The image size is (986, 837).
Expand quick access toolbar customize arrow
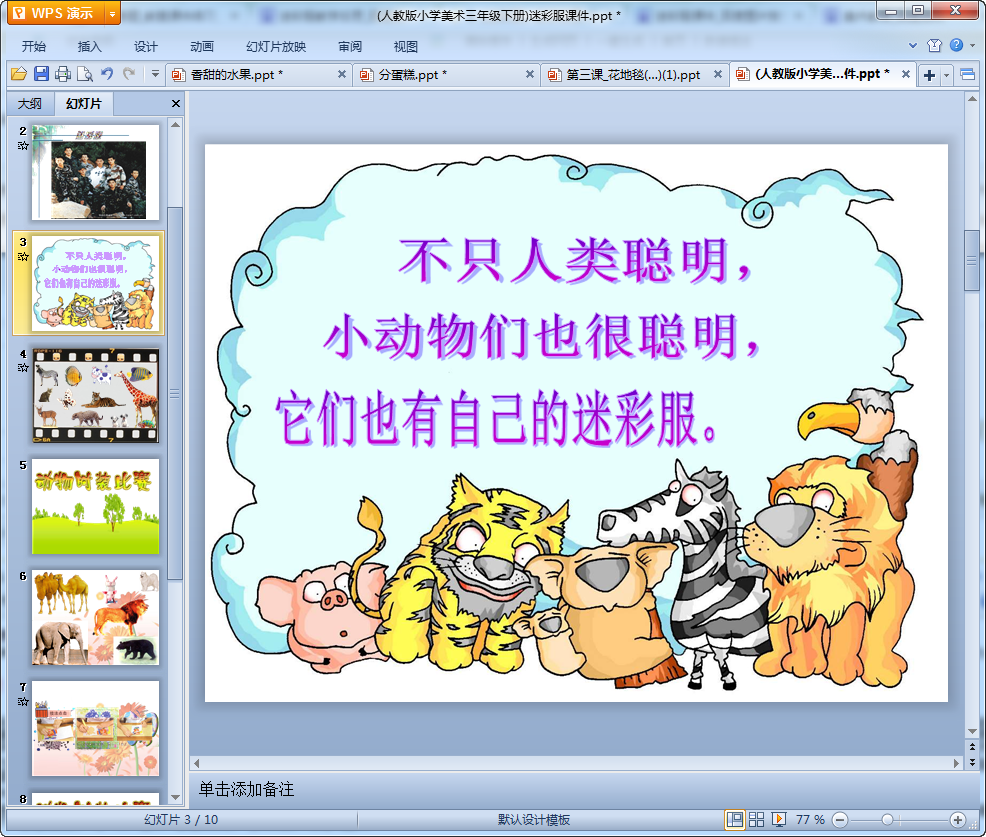coord(155,74)
